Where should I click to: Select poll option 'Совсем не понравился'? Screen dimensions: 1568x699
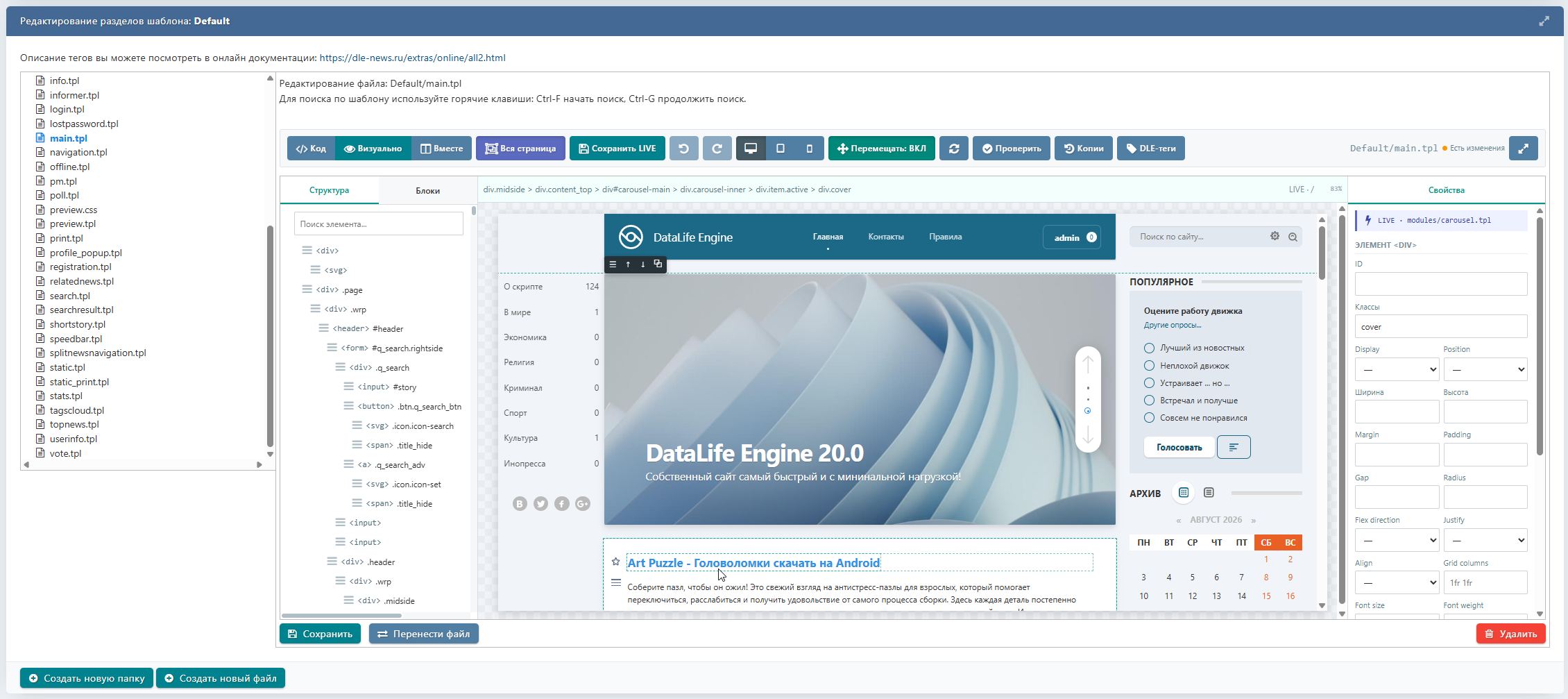(1149, 417)
